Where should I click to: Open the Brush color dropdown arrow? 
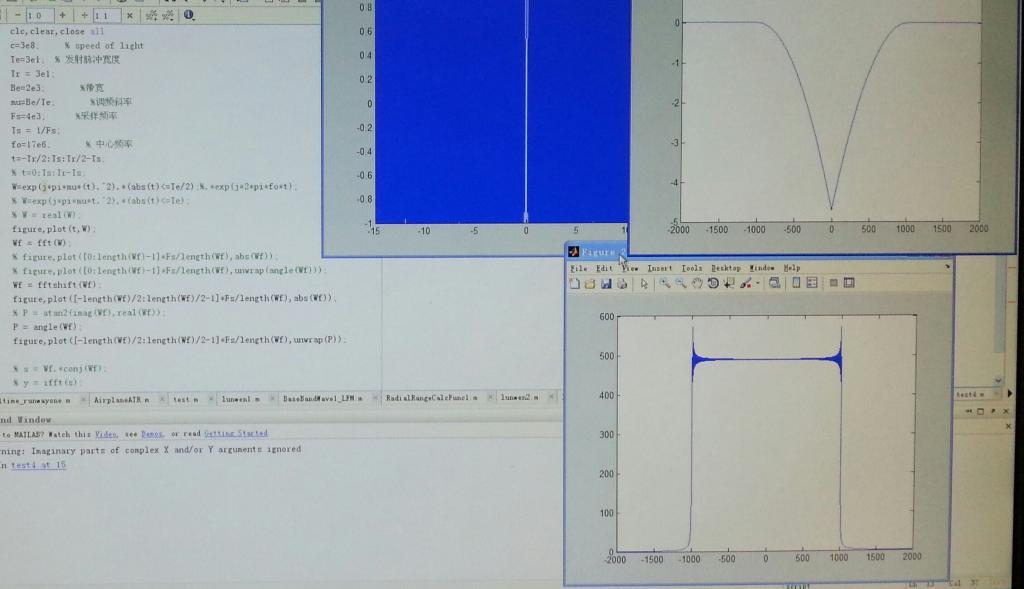[x=758, y=283]
